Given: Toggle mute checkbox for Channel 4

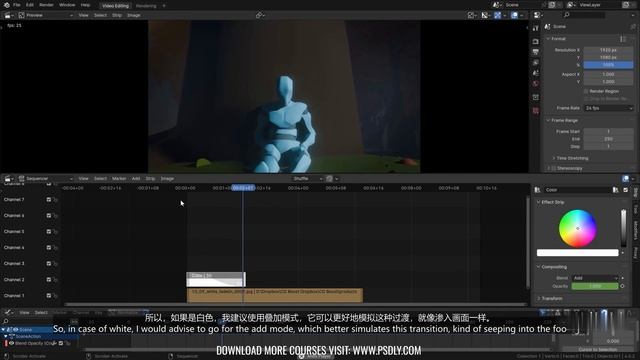Looking at the screenshot, I should tap(49, 247).
